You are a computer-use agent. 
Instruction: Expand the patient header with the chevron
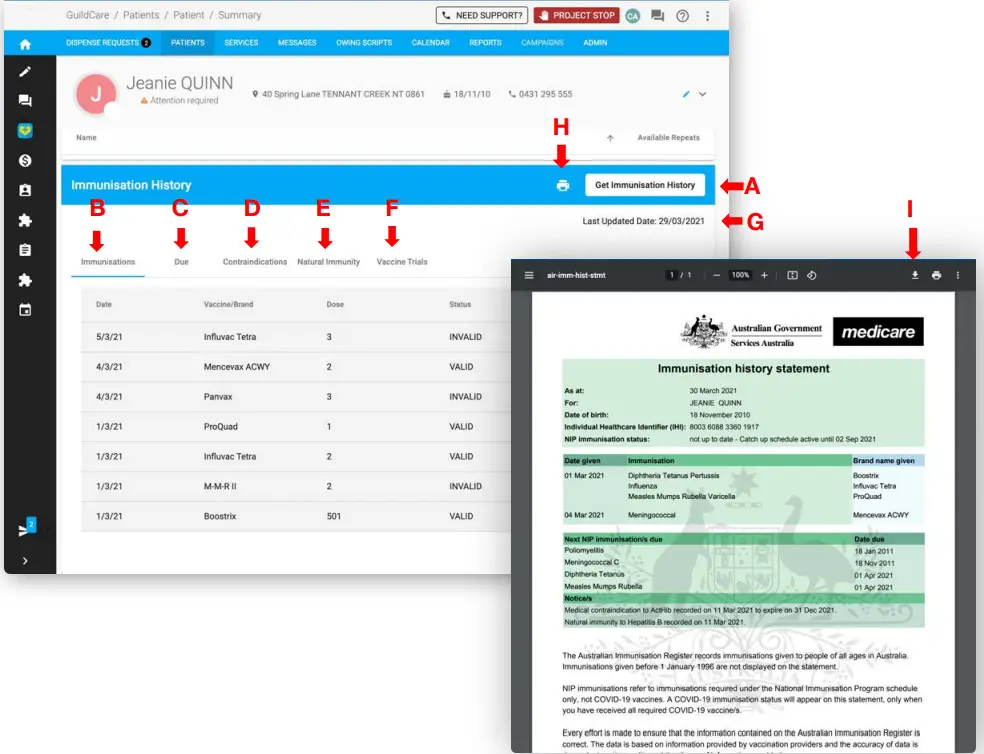(703, 93)
